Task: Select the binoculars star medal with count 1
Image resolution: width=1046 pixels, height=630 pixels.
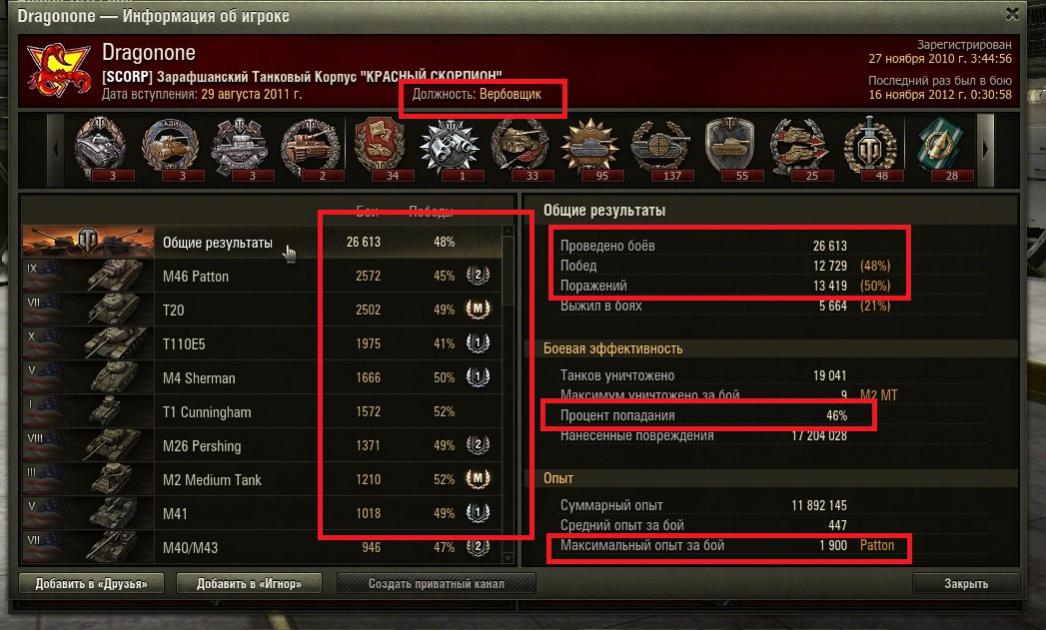Action: tap(450, 147)
